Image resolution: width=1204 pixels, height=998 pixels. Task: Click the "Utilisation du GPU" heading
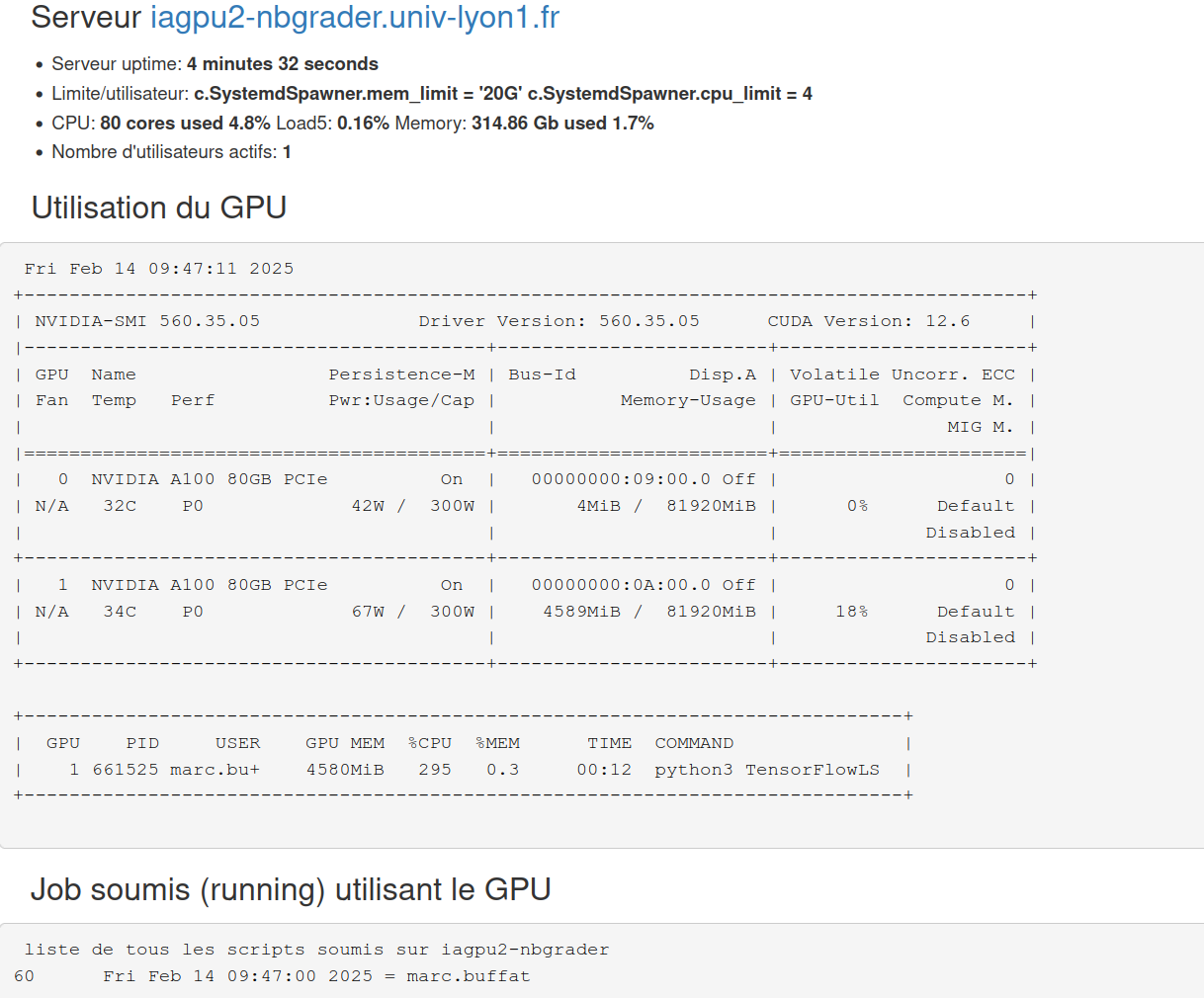[159, 208]
